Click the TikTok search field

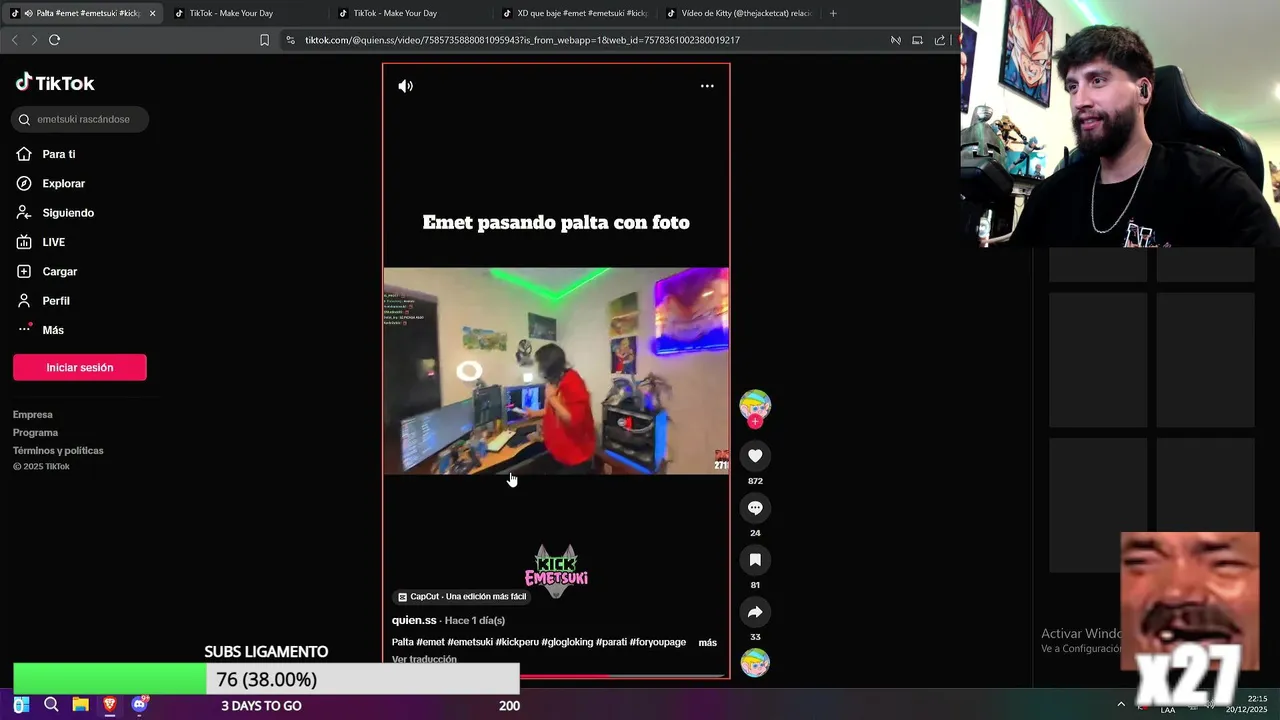pos(80,119)
